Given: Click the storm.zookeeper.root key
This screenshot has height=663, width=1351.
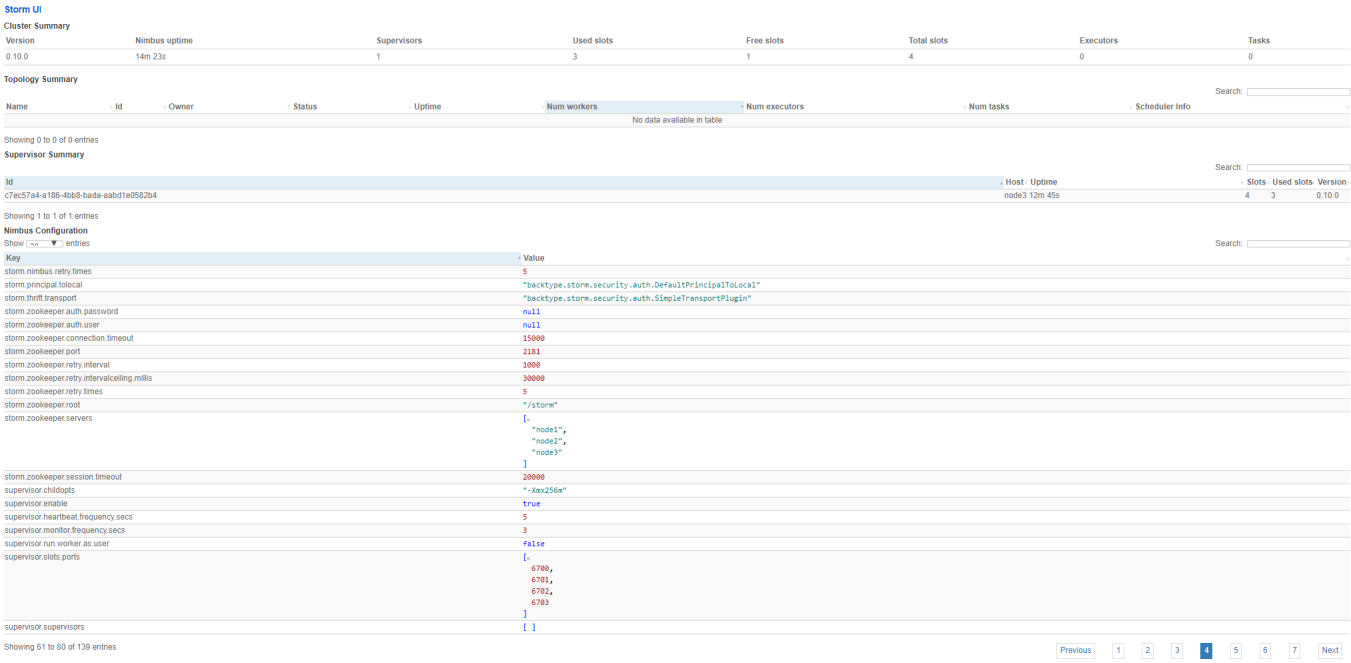Looking at the screenshot, I should coord(42,405).
